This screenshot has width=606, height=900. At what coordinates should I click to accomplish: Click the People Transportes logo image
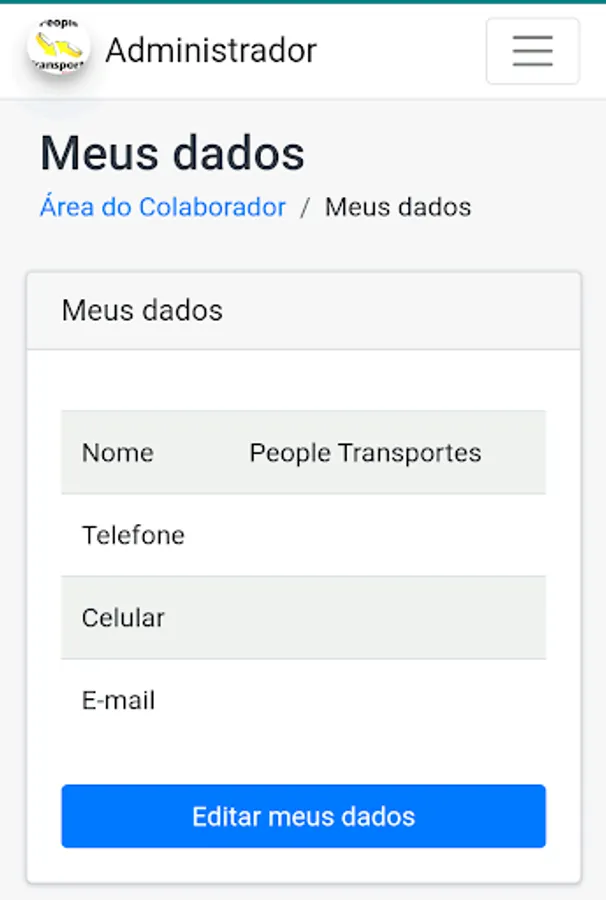pos(58,49)
